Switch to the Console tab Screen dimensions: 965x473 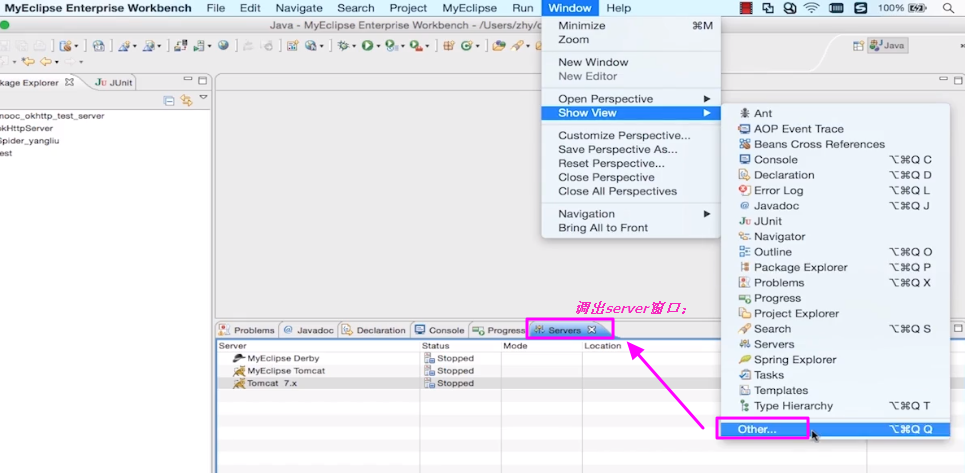tap(439, 330)
